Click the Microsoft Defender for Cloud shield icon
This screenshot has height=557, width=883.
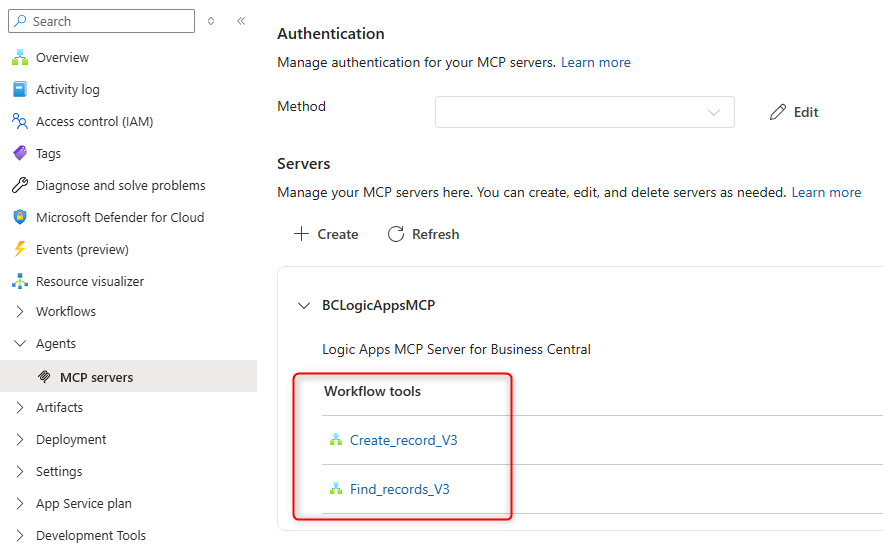pos(20,218)
